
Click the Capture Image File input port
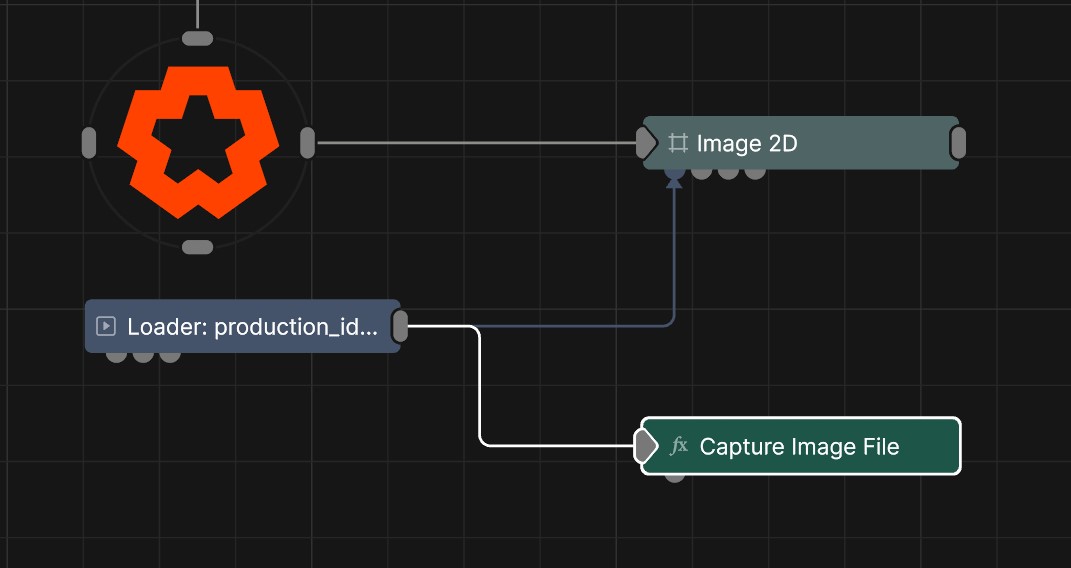click(646, 446)
